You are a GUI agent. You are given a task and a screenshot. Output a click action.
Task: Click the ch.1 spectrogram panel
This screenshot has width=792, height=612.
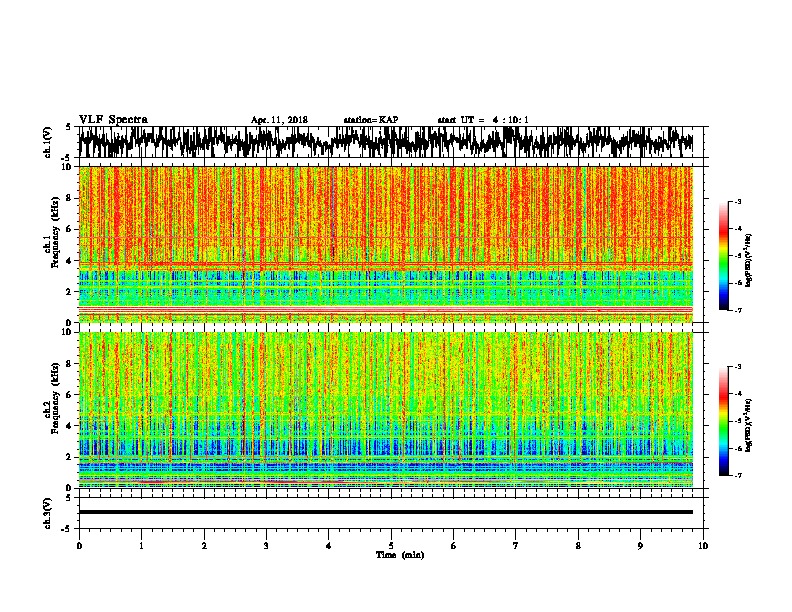pos(386,244)
